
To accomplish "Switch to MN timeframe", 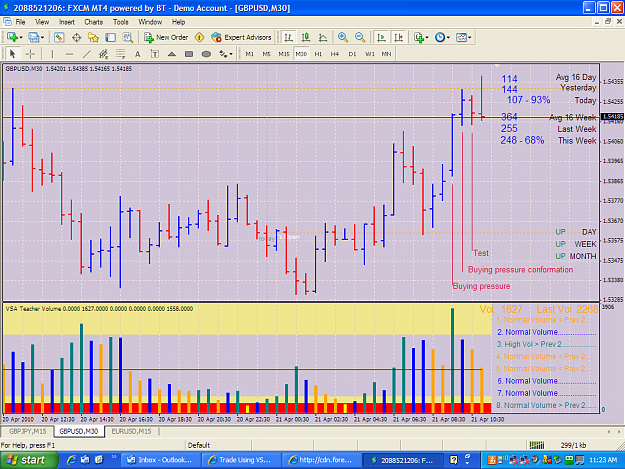I will tap(386, 54).
